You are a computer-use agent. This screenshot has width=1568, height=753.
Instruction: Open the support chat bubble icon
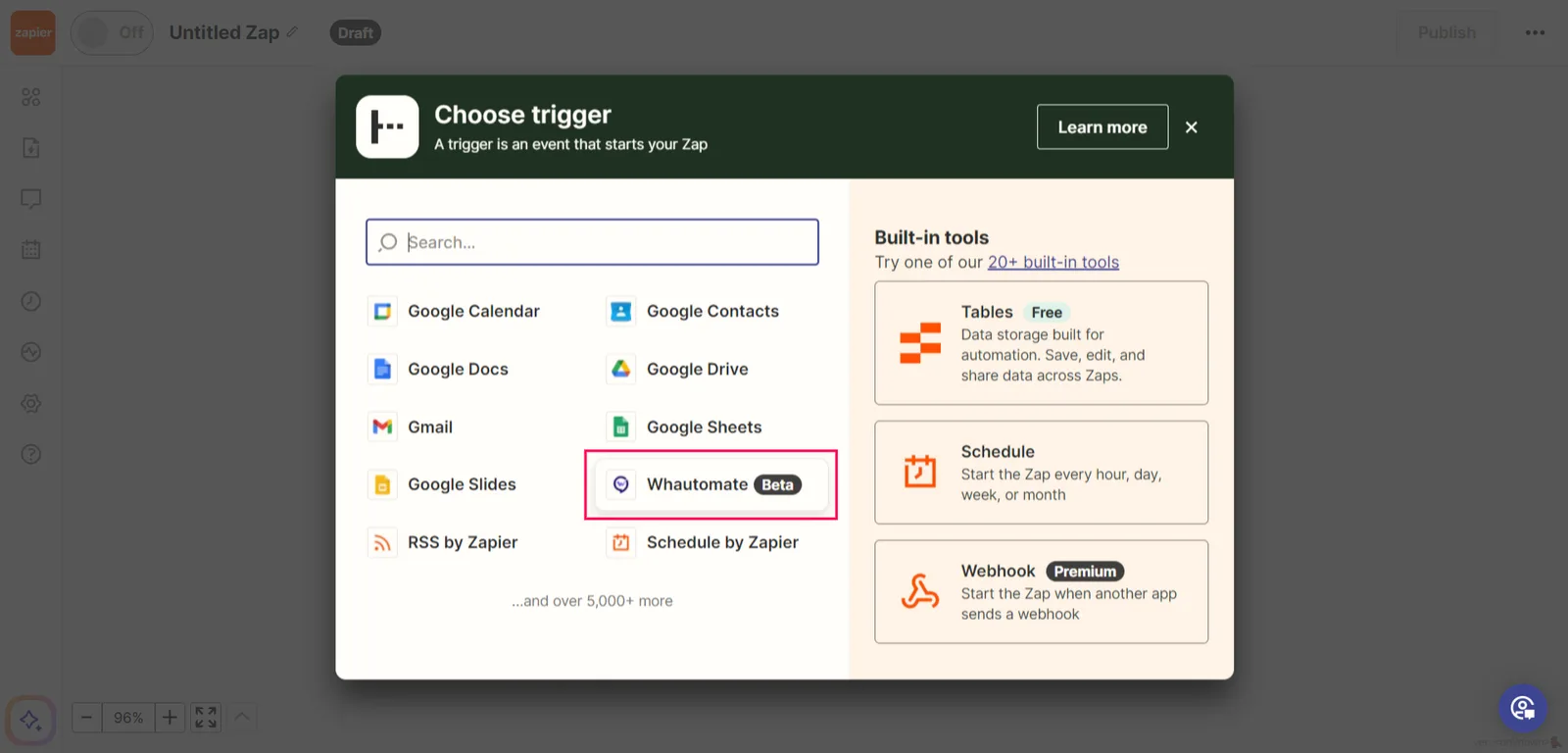(1523, 708)
